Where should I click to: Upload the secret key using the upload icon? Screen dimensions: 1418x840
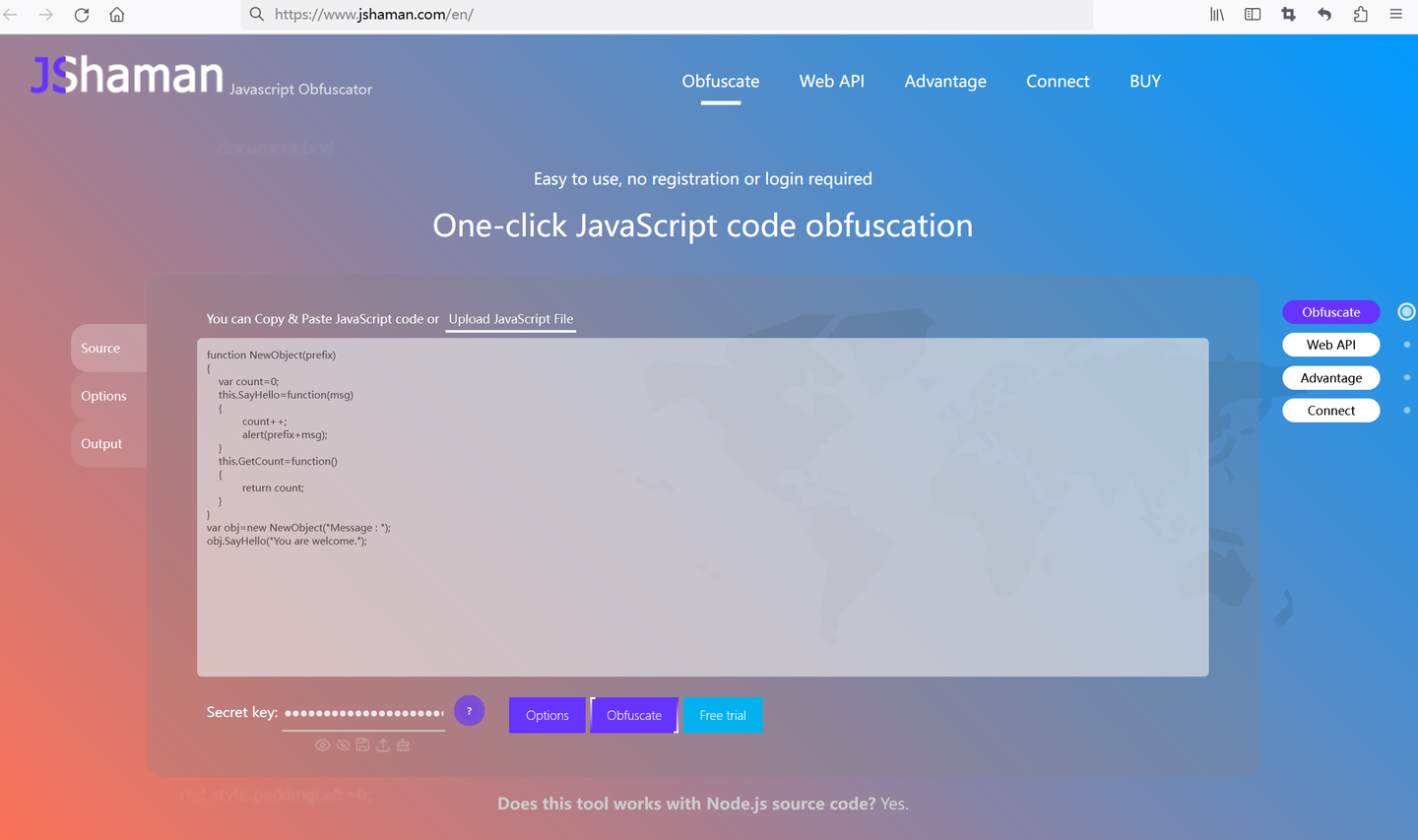(x=383, y=744)
